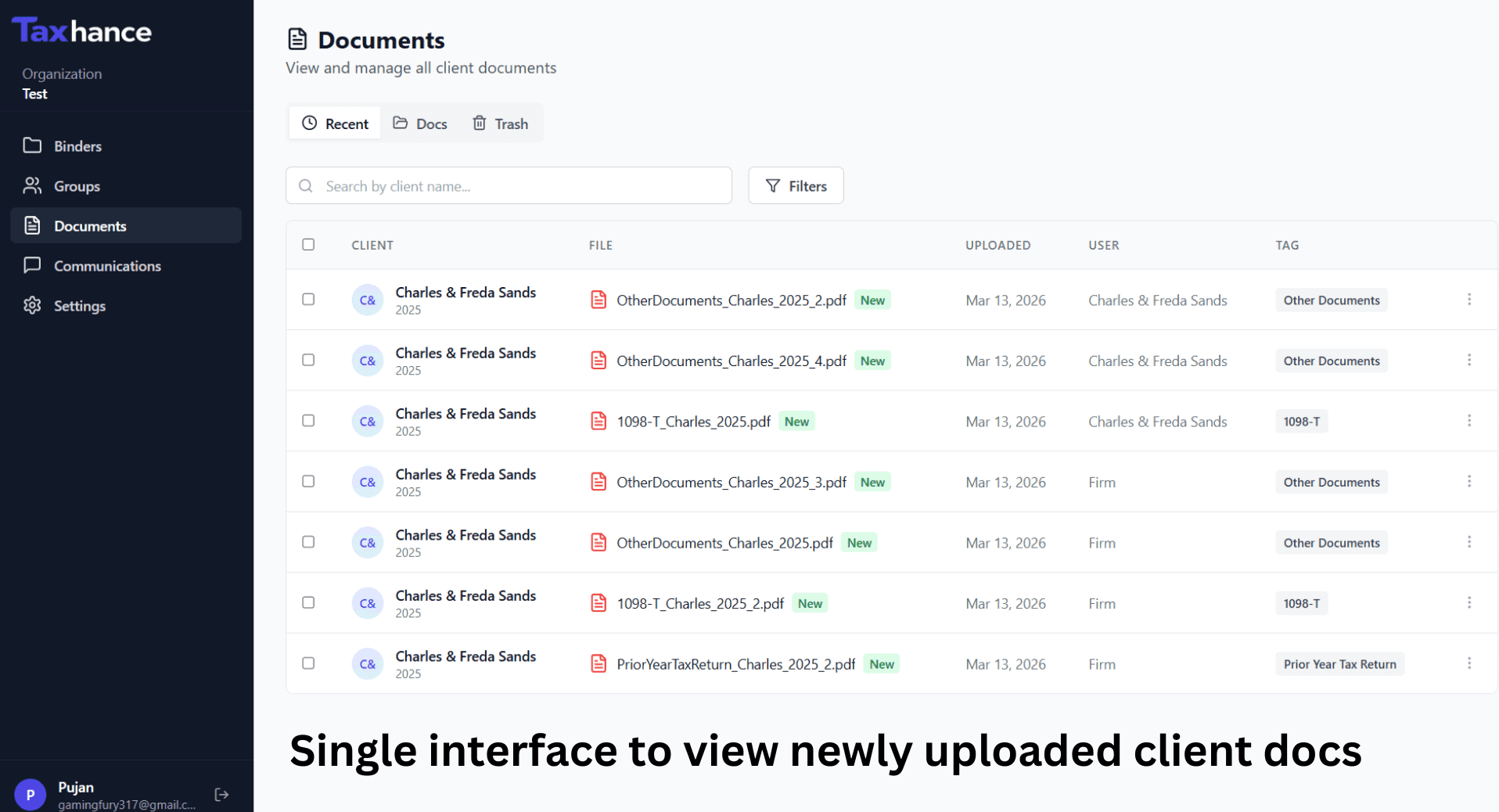Check the OtherDocuments_Charles_2025.pdf row checkbox
This screenshot has width=1499, height=812.
(308, 541)
